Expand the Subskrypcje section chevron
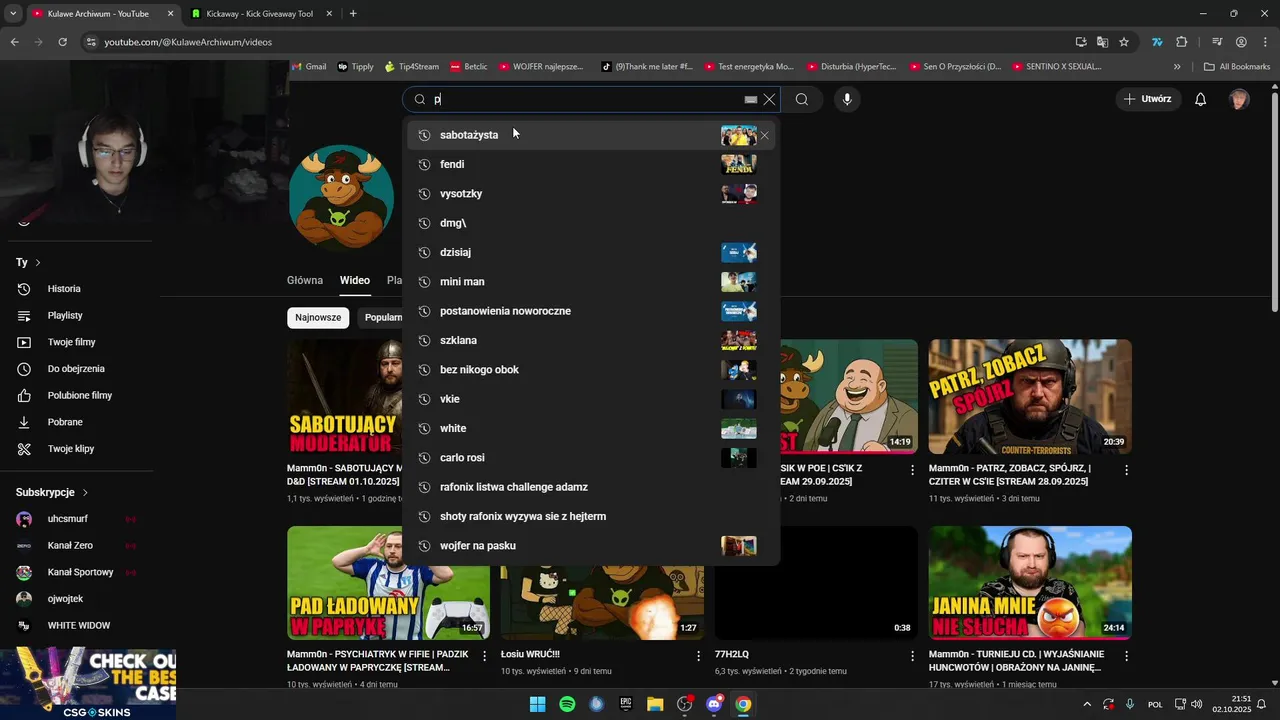 85,493
